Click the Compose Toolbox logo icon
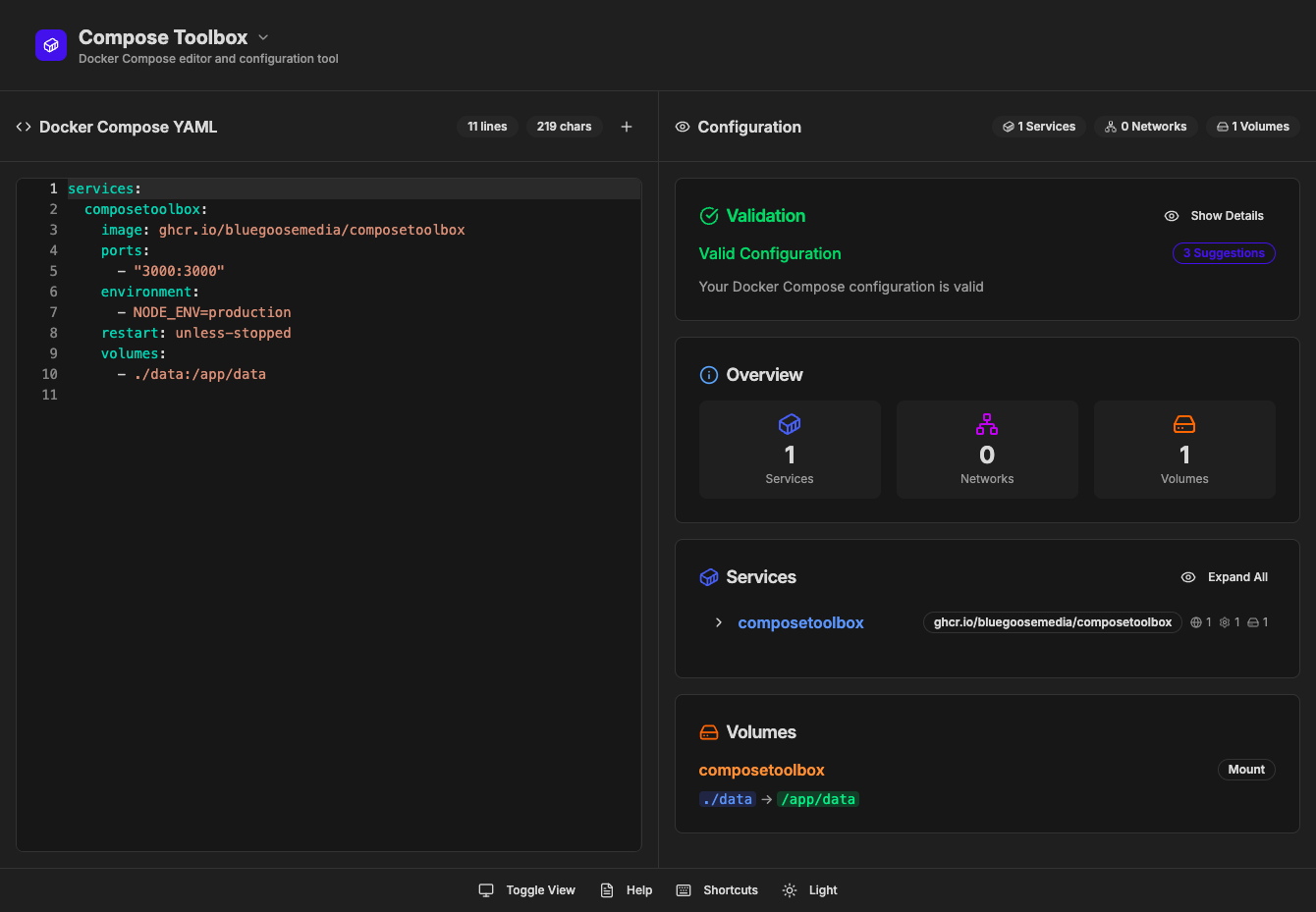This screenshot has width=1316, height=912. pos(51,45)
